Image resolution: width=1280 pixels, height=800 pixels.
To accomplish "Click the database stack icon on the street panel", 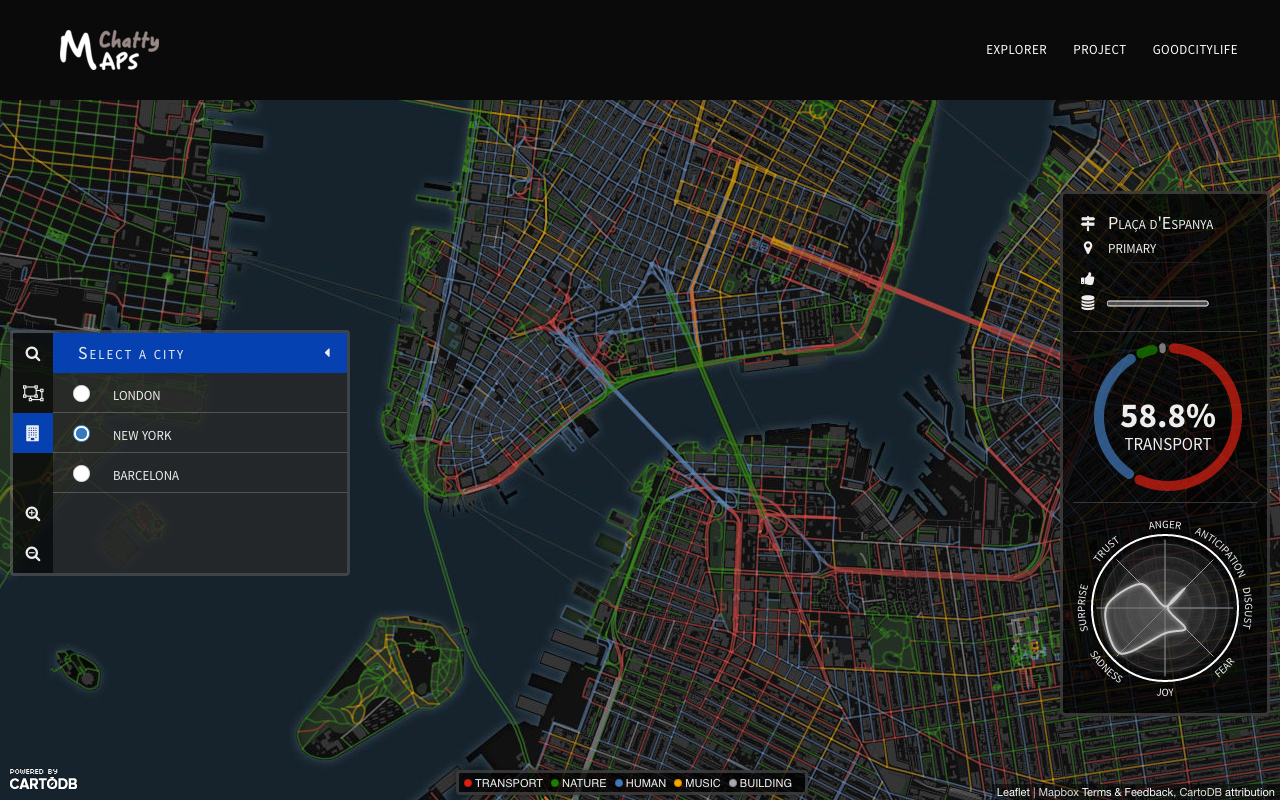I will (x=1087, y=301).
